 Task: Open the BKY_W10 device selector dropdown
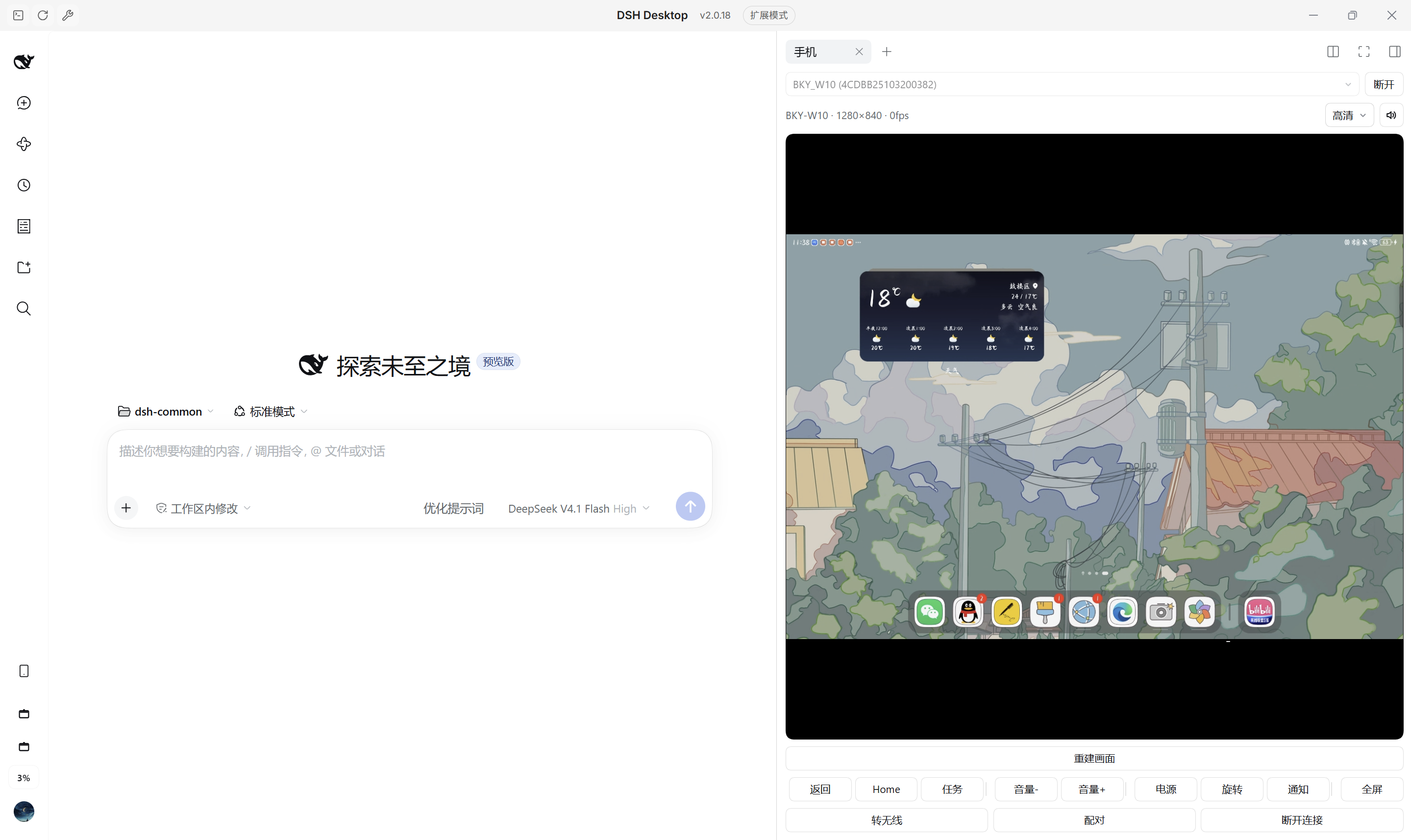pos(1072,84)
